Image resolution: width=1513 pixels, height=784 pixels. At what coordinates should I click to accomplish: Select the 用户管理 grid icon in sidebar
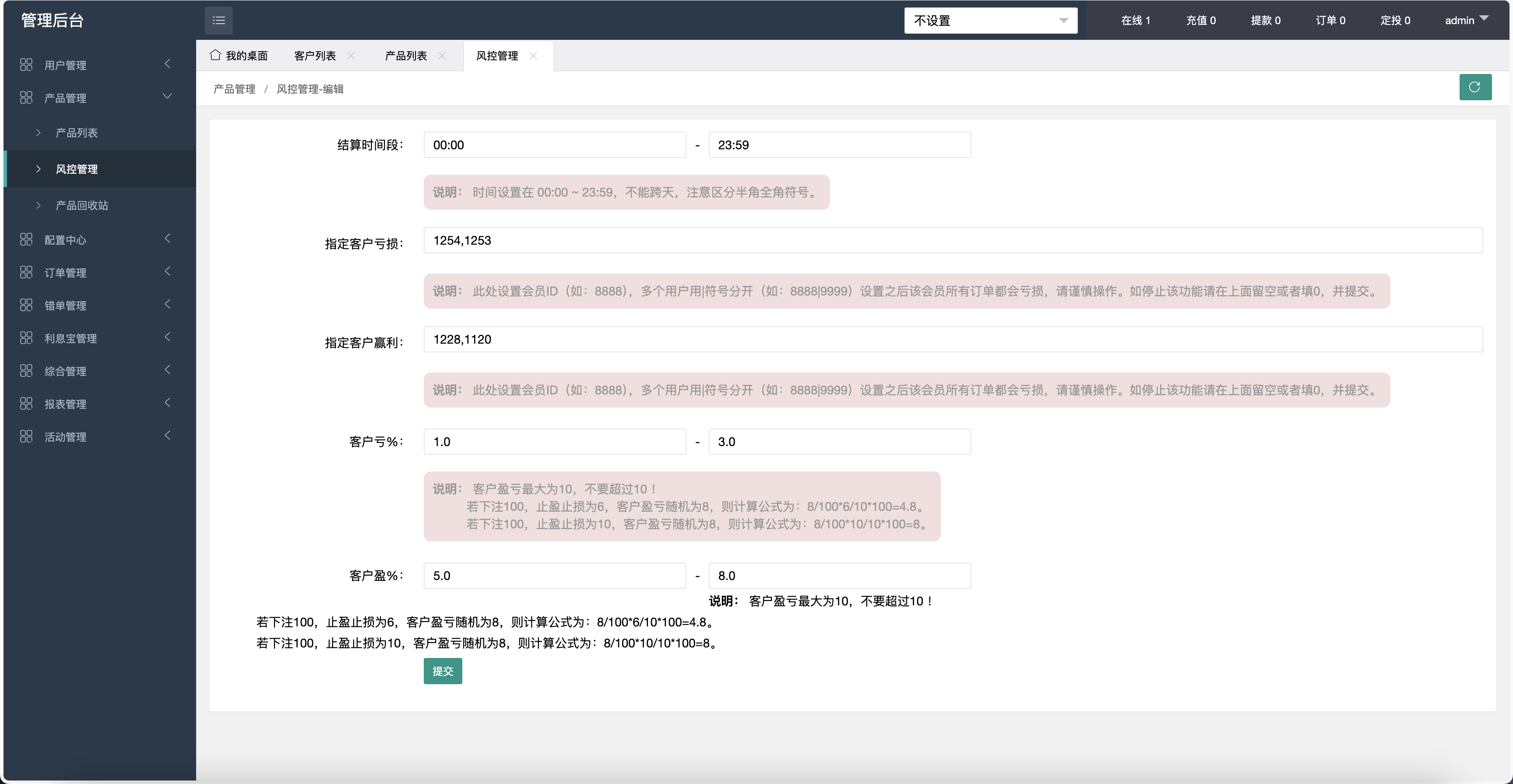[26, 65]
